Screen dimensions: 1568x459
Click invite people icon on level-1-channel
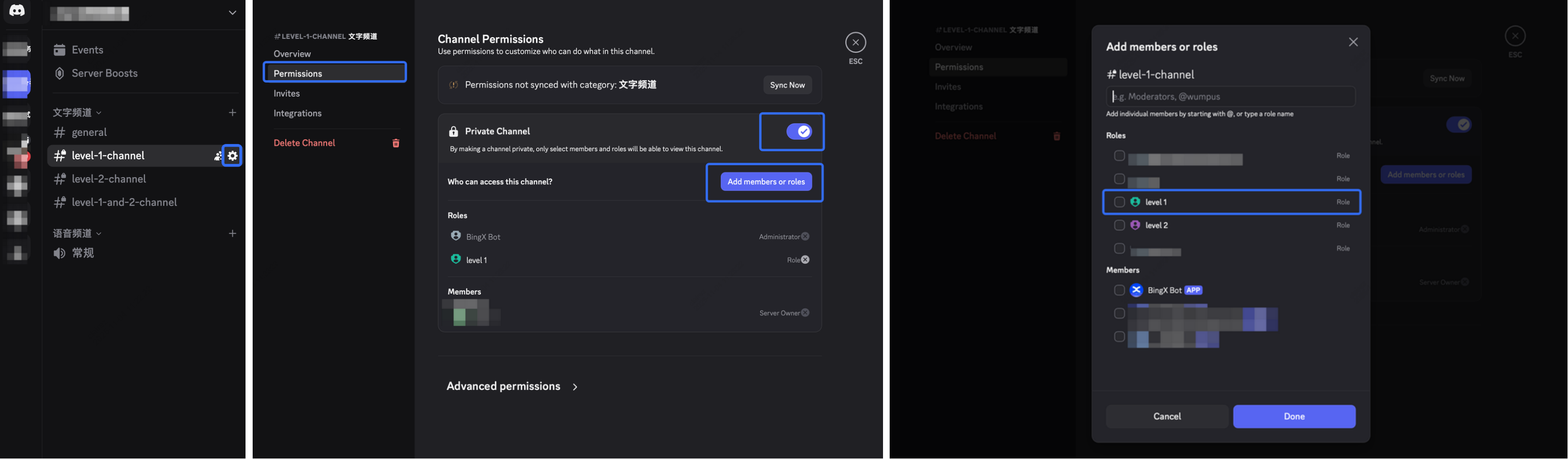click(217, 156)
